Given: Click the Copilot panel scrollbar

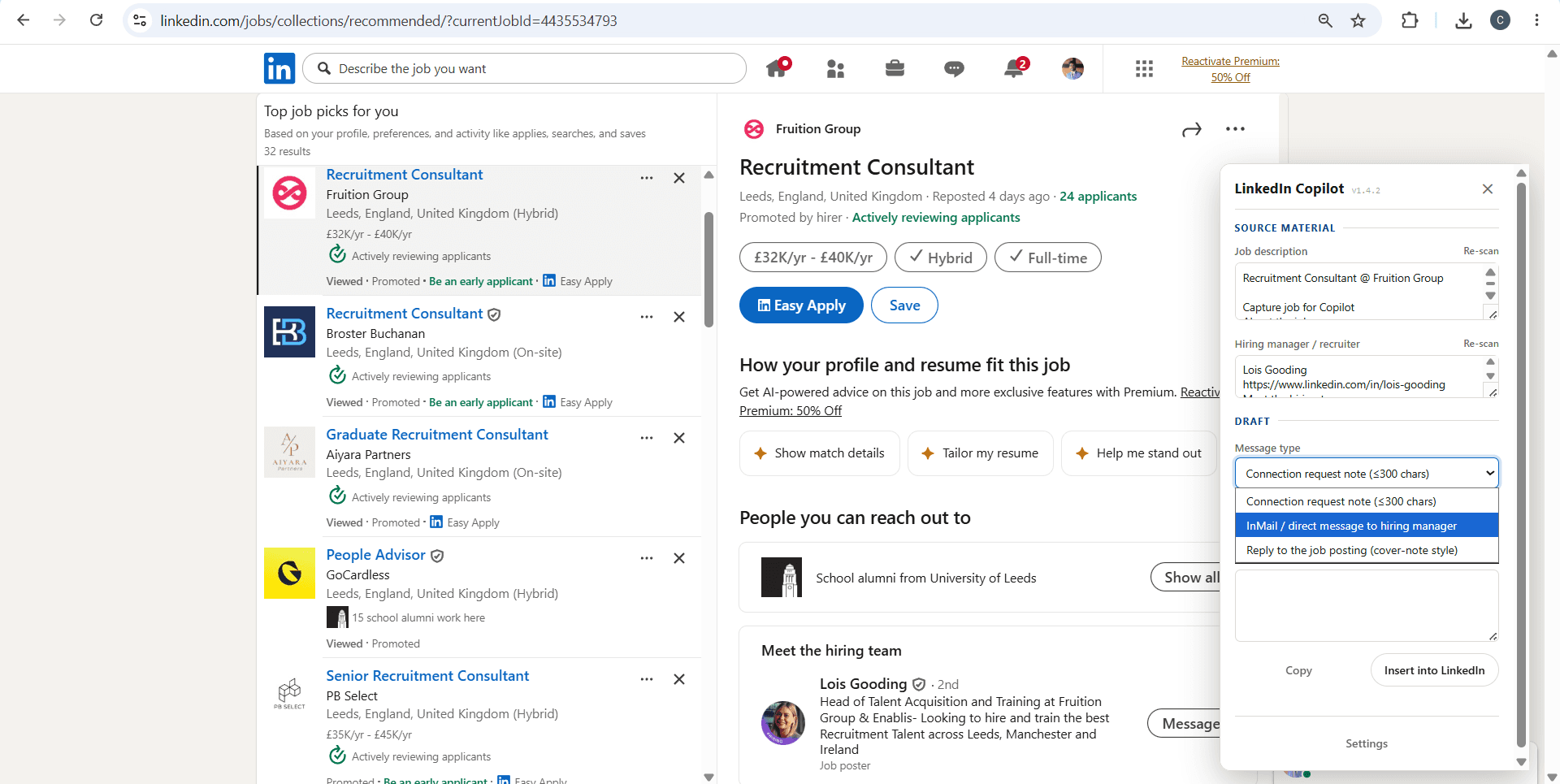Looking at the screenshot, I should (x=1521, y=465).
